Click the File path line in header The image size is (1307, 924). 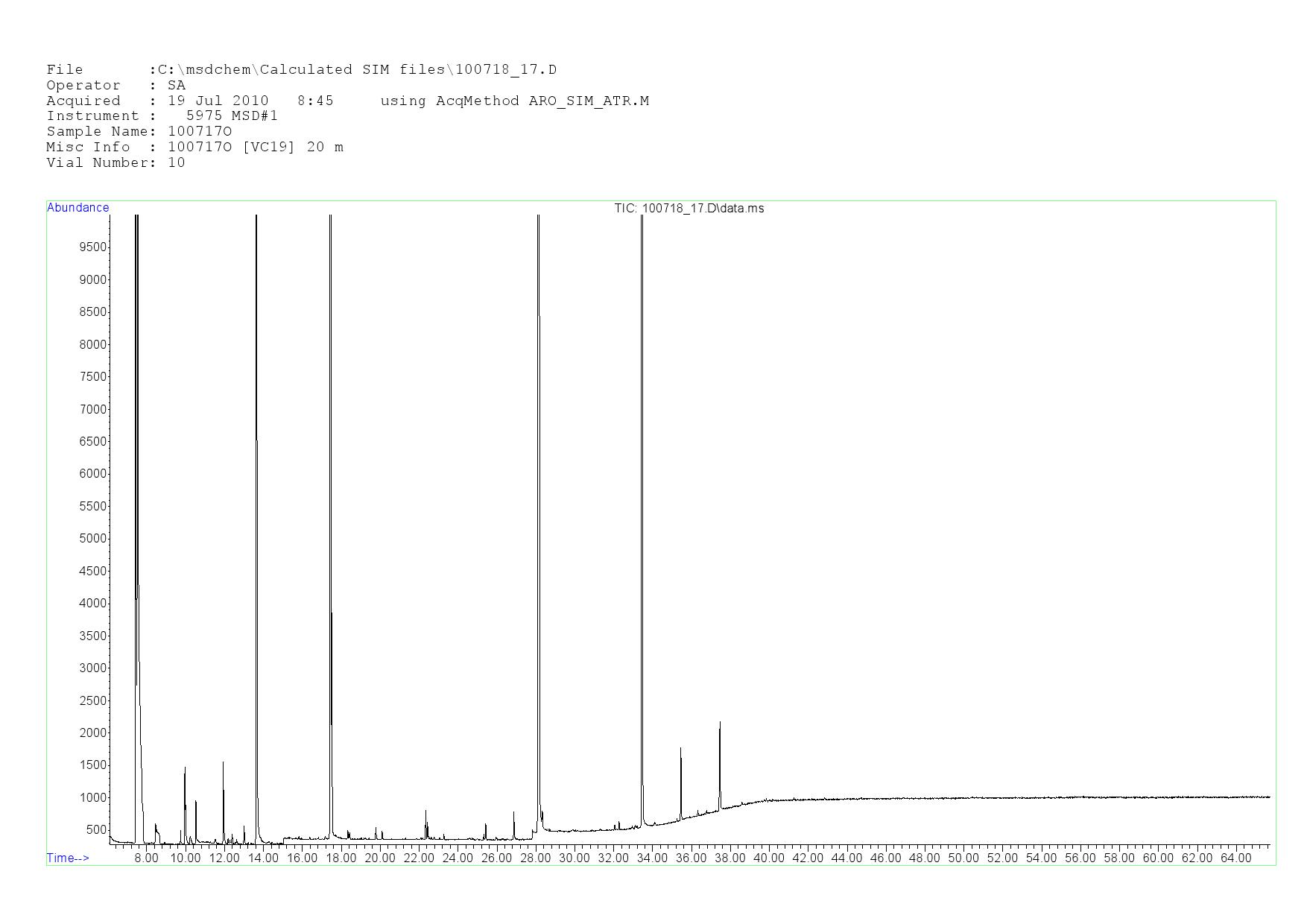(301, 70)
